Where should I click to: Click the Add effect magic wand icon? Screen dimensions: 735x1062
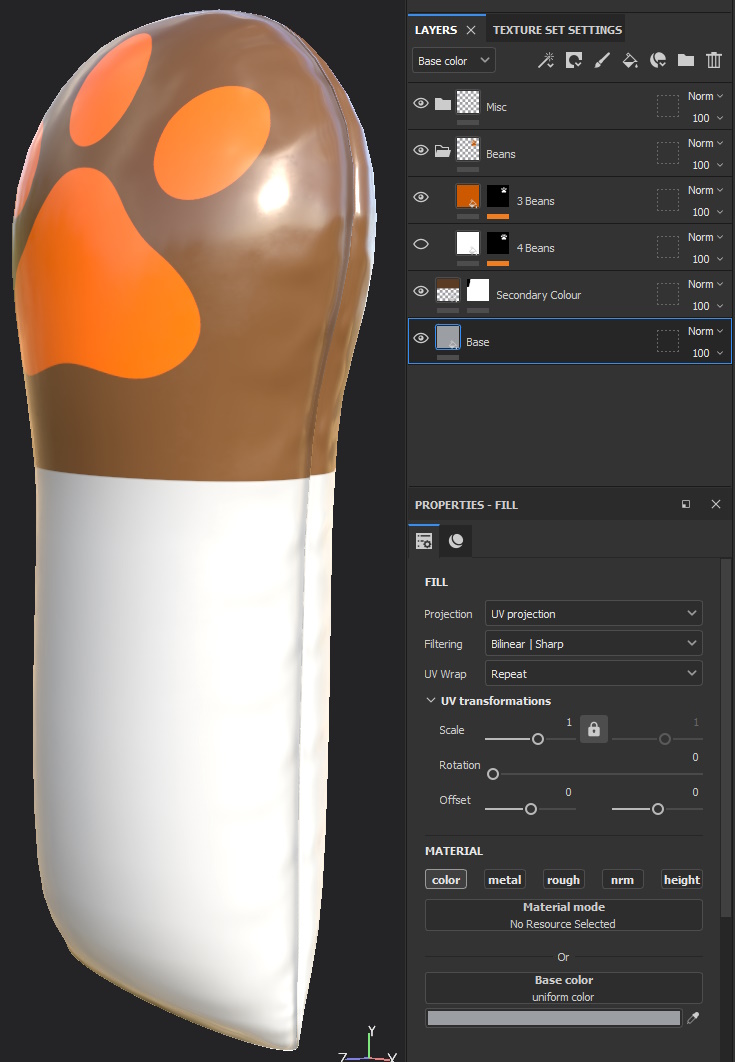coord(546,61)
